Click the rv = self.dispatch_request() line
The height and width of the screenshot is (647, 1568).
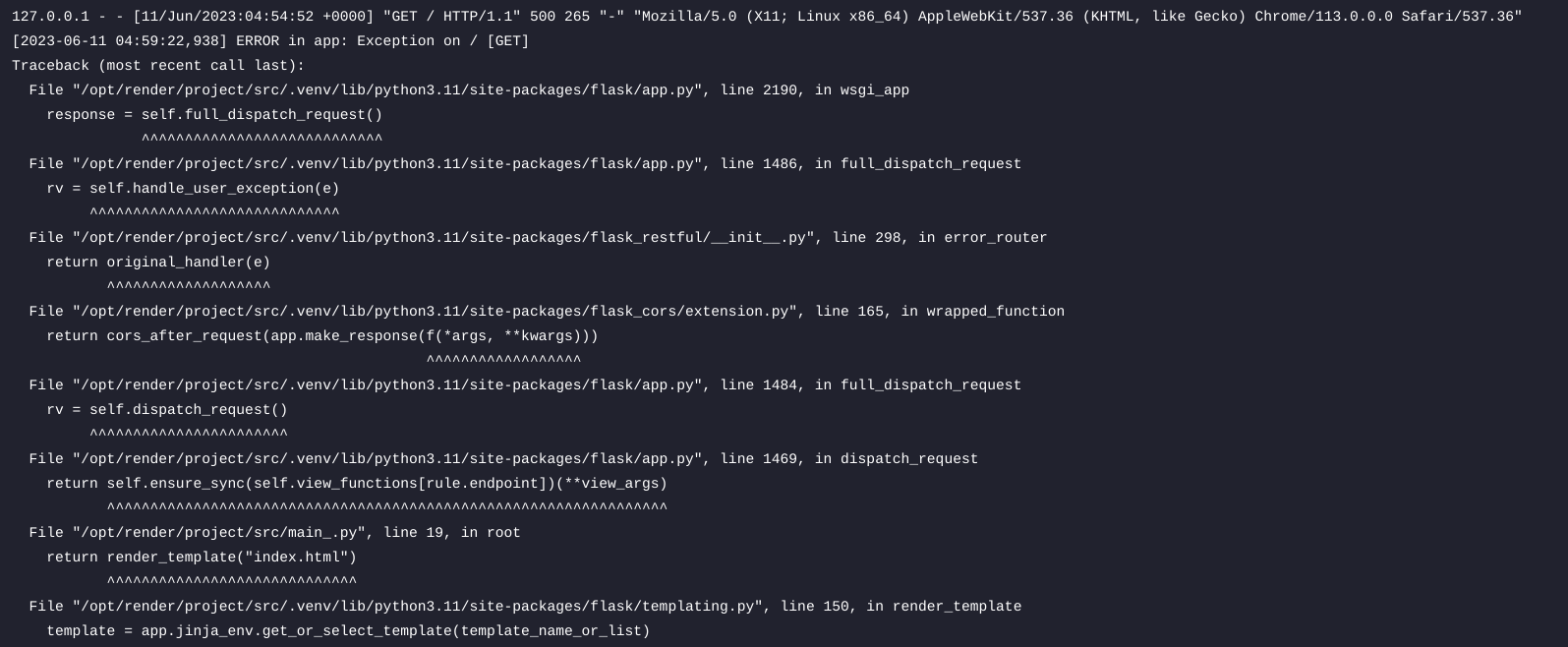click(167, 410)
